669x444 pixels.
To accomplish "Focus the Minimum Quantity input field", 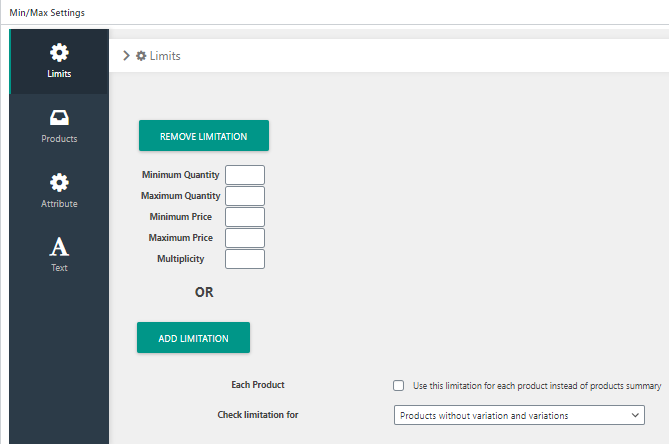I will click(x=245, y=175).
